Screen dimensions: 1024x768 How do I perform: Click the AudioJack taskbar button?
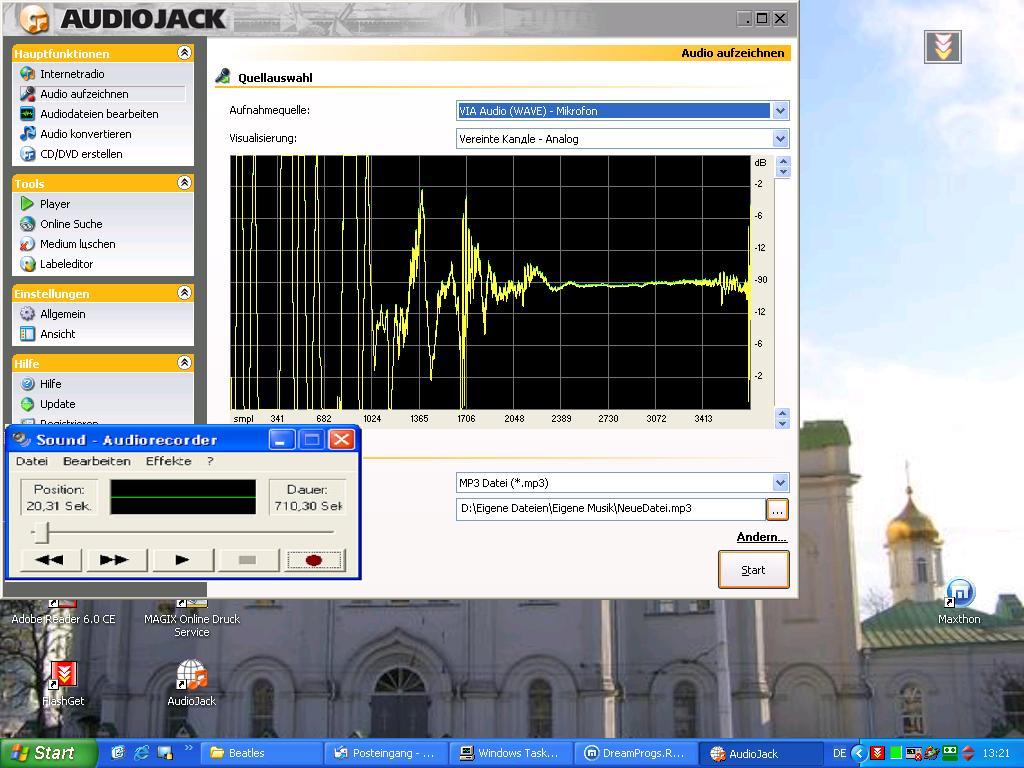(760, 753)
